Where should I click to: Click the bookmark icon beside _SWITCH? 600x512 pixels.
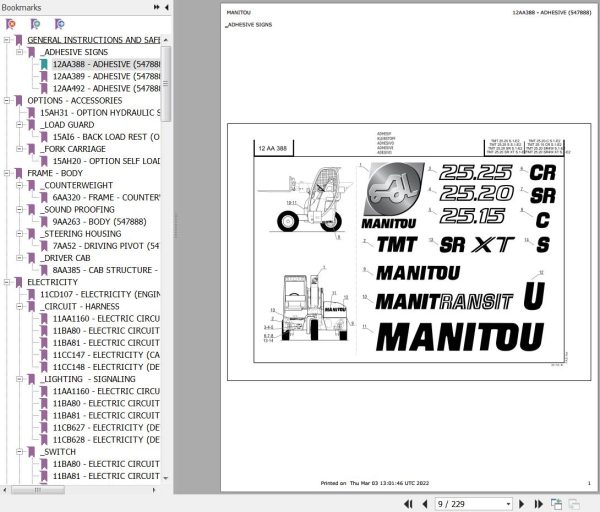[x=31, y=452]
